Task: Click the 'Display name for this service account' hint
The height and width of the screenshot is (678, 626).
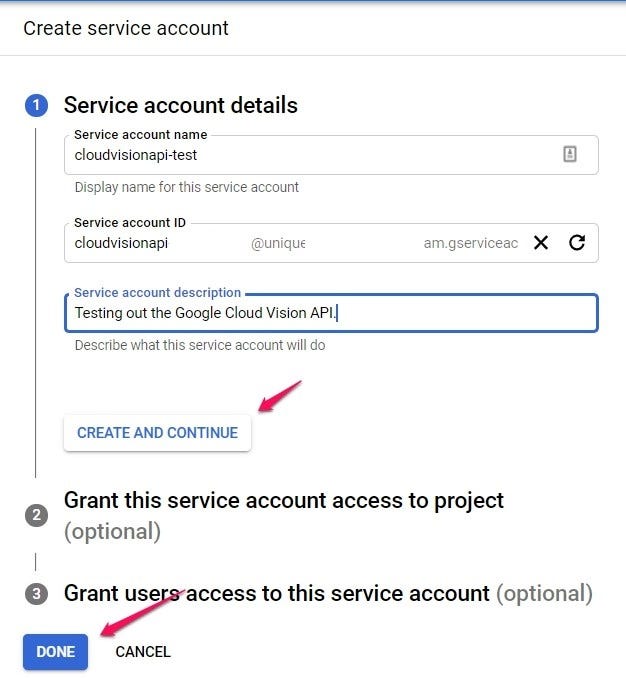Action: click(x=187, y=187)
